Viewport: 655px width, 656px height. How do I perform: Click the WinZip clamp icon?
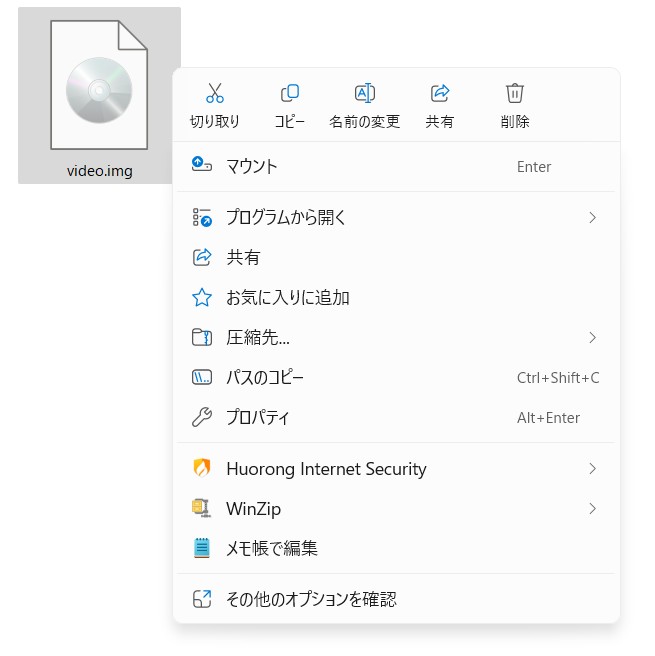(202, 508)
